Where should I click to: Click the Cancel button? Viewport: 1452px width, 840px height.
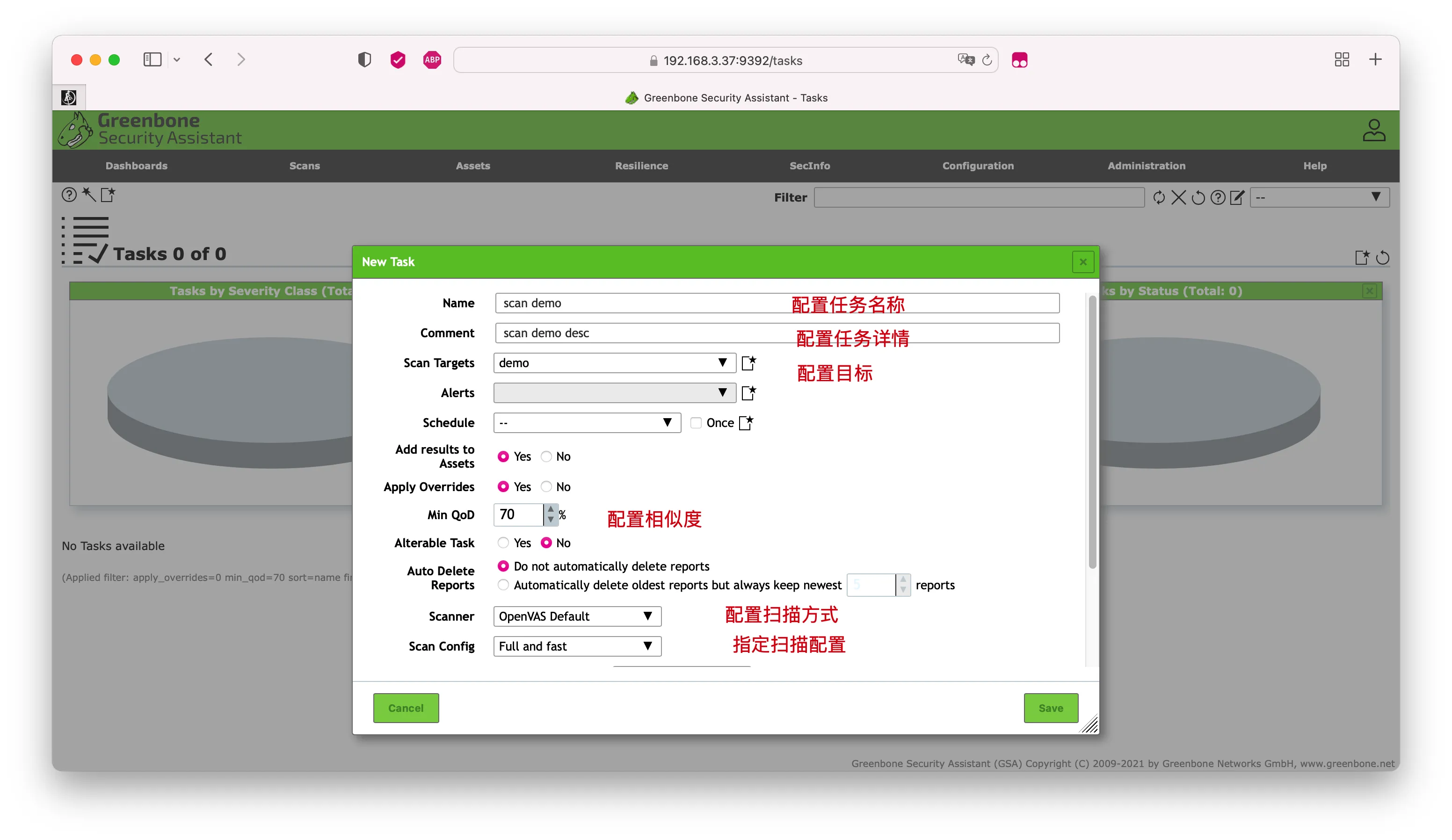(406, 708)
